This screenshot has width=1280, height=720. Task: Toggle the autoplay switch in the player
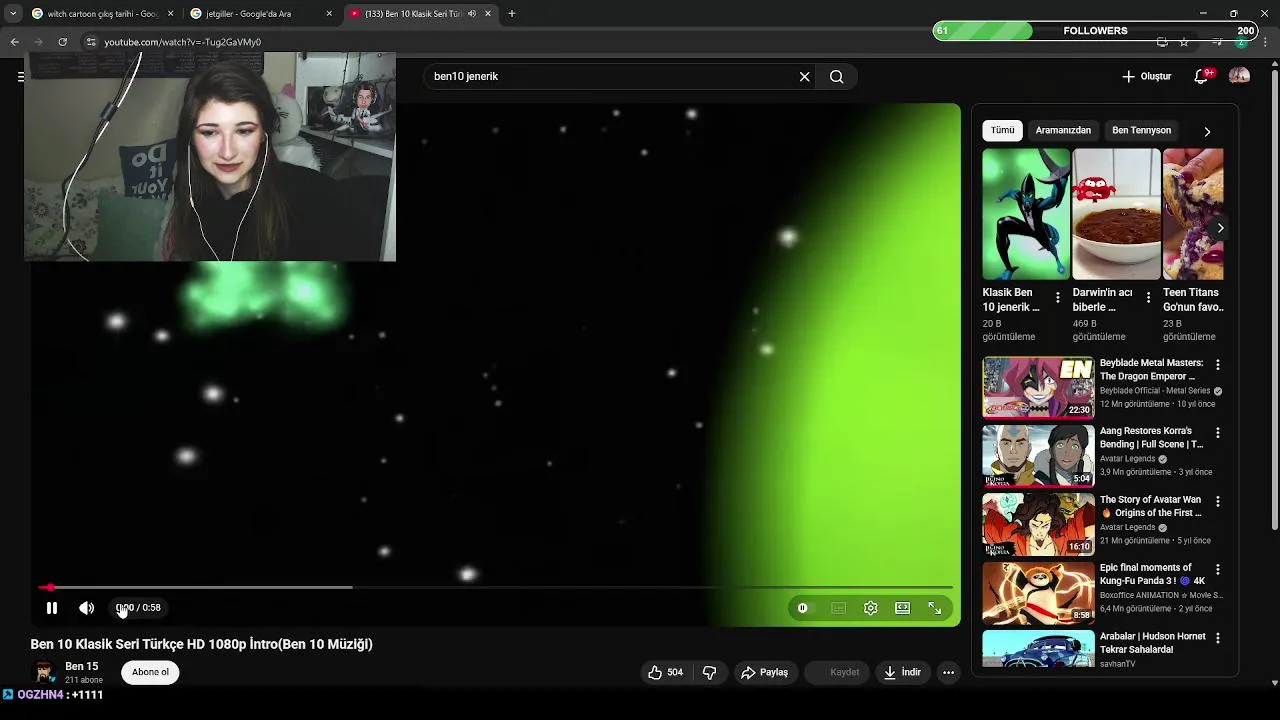(x=803, y=608)
